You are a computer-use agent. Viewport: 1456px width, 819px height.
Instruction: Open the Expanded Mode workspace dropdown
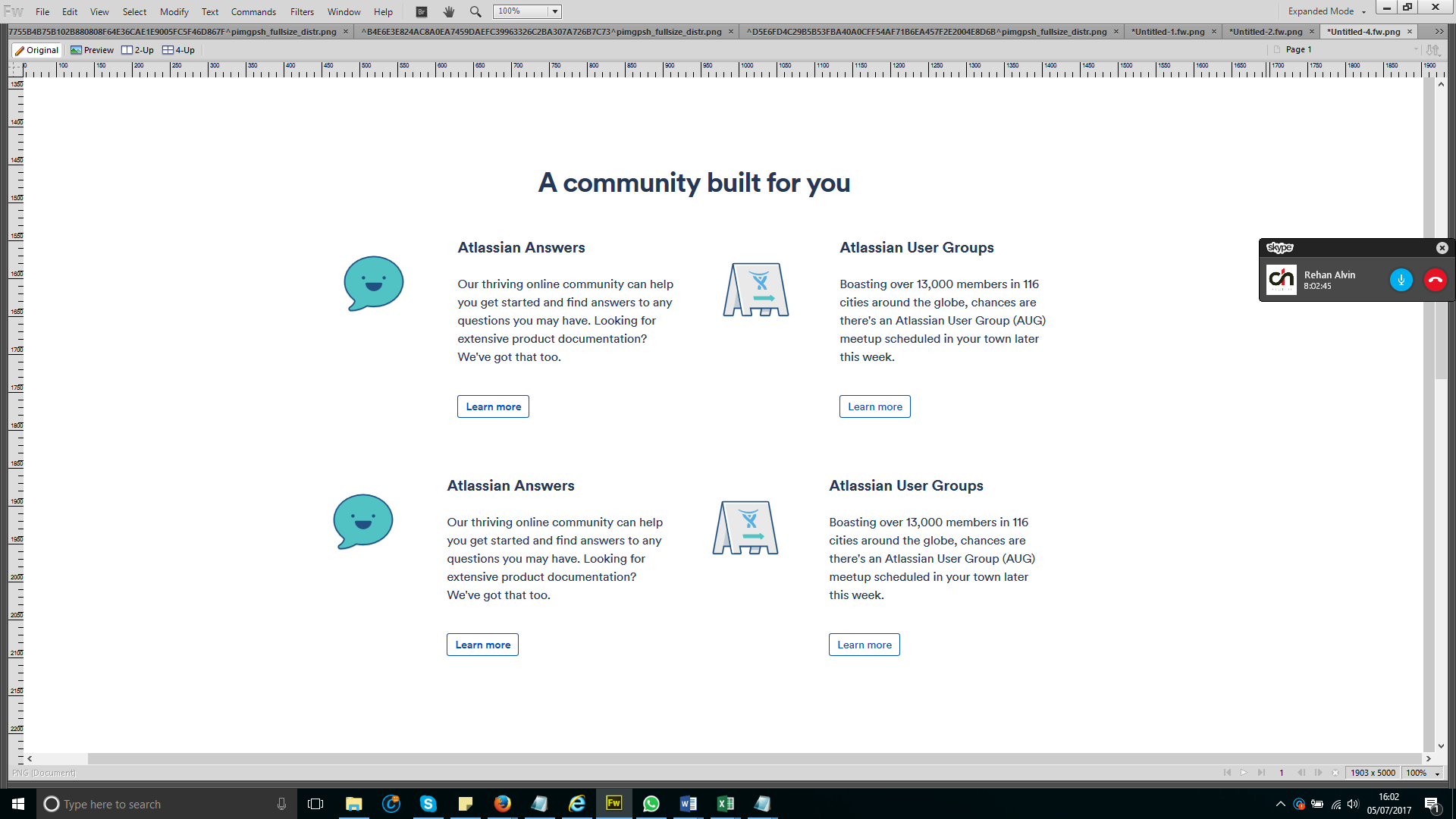1326,11
